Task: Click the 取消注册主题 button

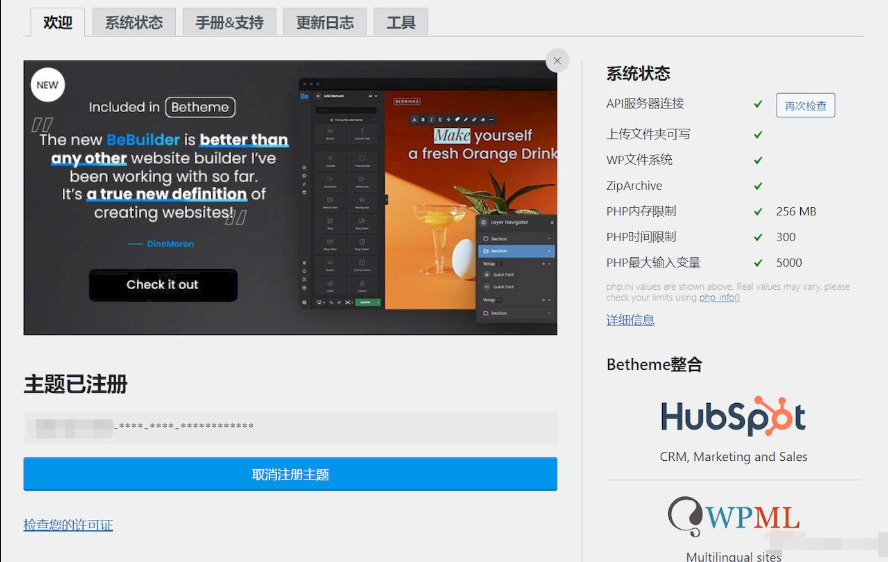Action: pos(290,474)
